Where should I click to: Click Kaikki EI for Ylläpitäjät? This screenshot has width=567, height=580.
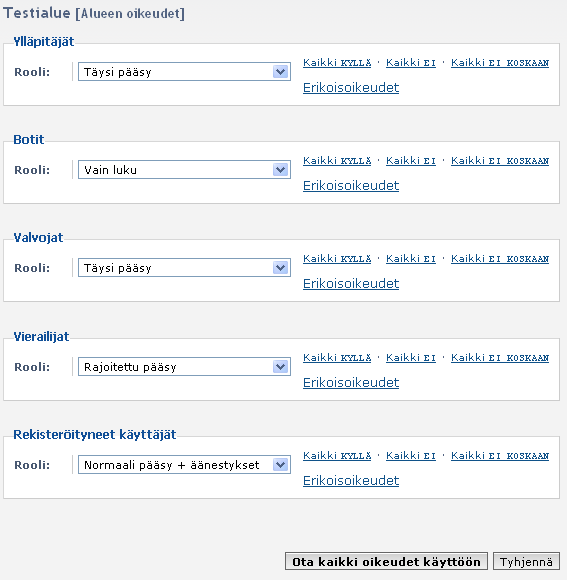tap(411, 63)
